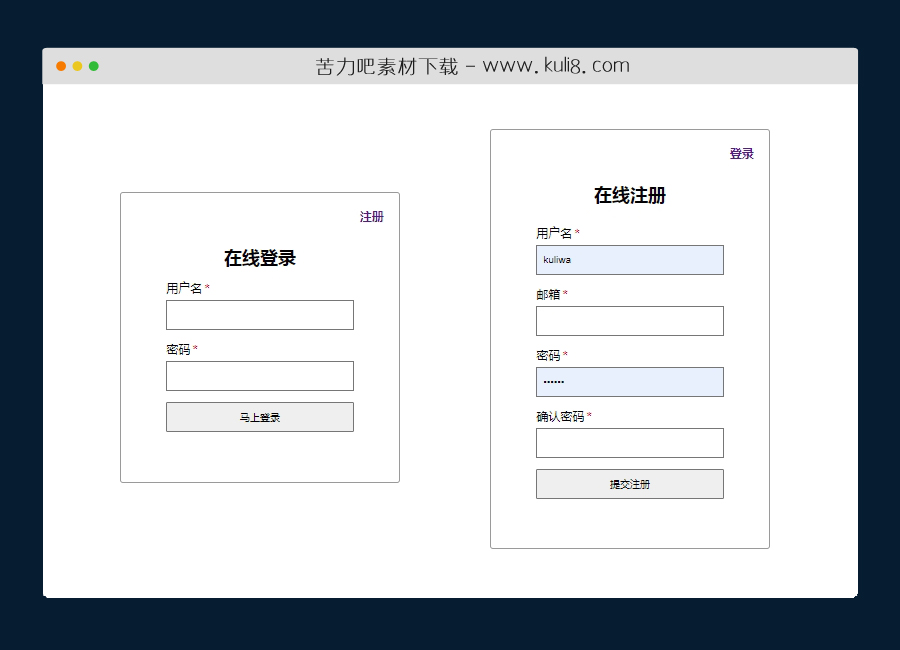Click the login form password input
The height and width of the screenshot is (650, 900).
[259, 376]
